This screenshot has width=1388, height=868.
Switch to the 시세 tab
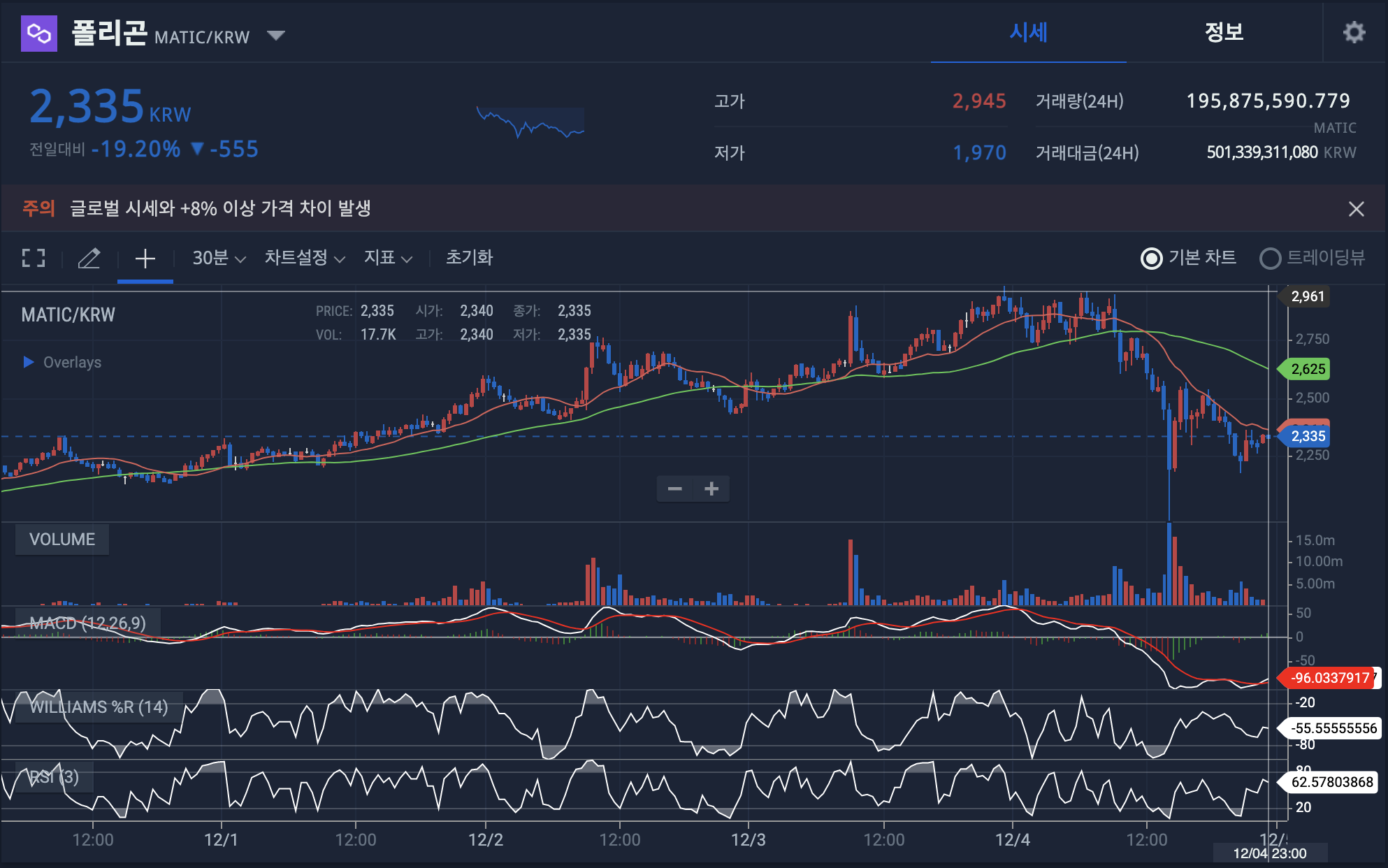coord(1027,32)
